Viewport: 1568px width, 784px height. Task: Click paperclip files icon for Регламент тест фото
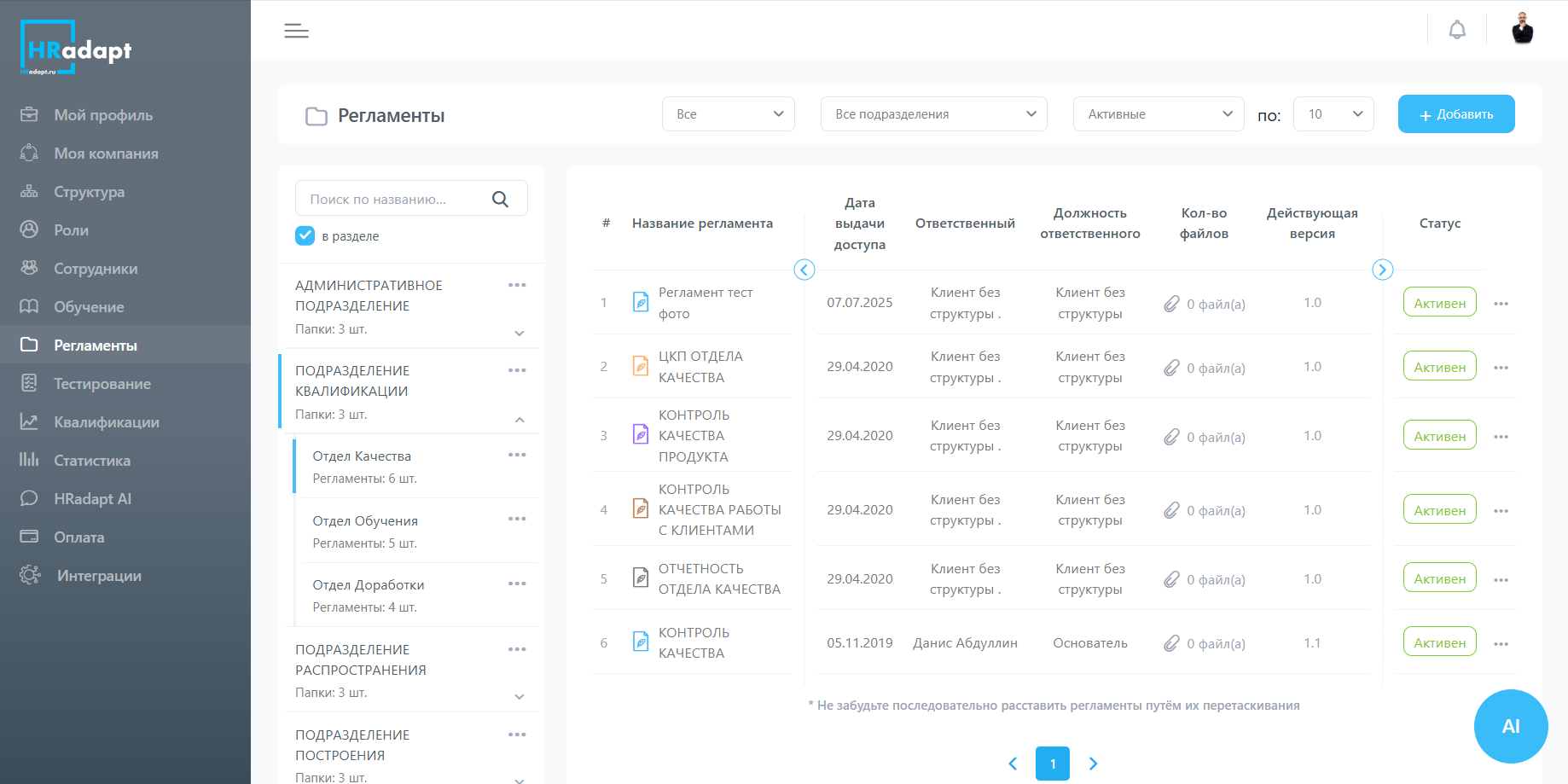[1172, 304]
